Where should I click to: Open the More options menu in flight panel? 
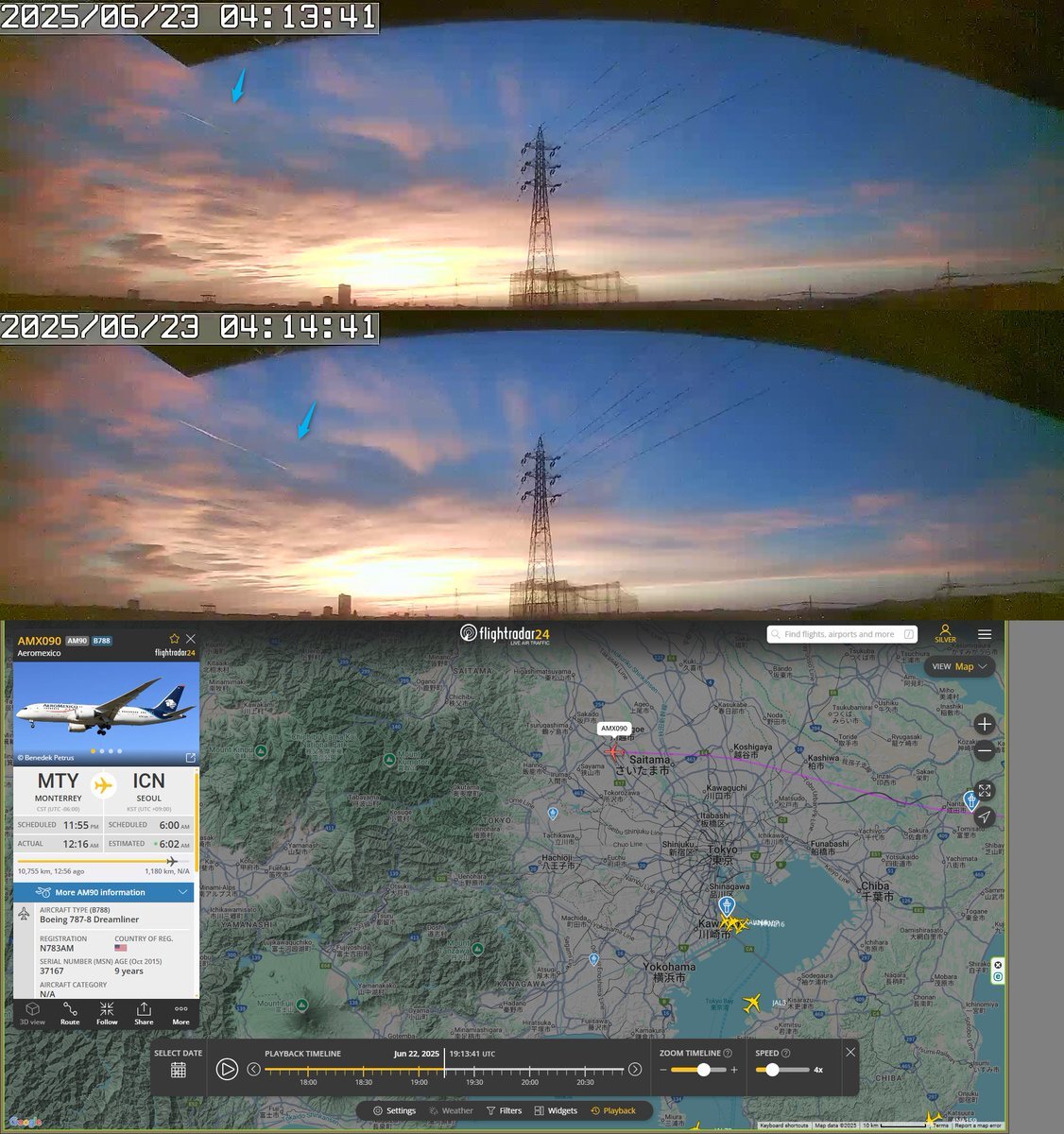tap(180, 1013)
